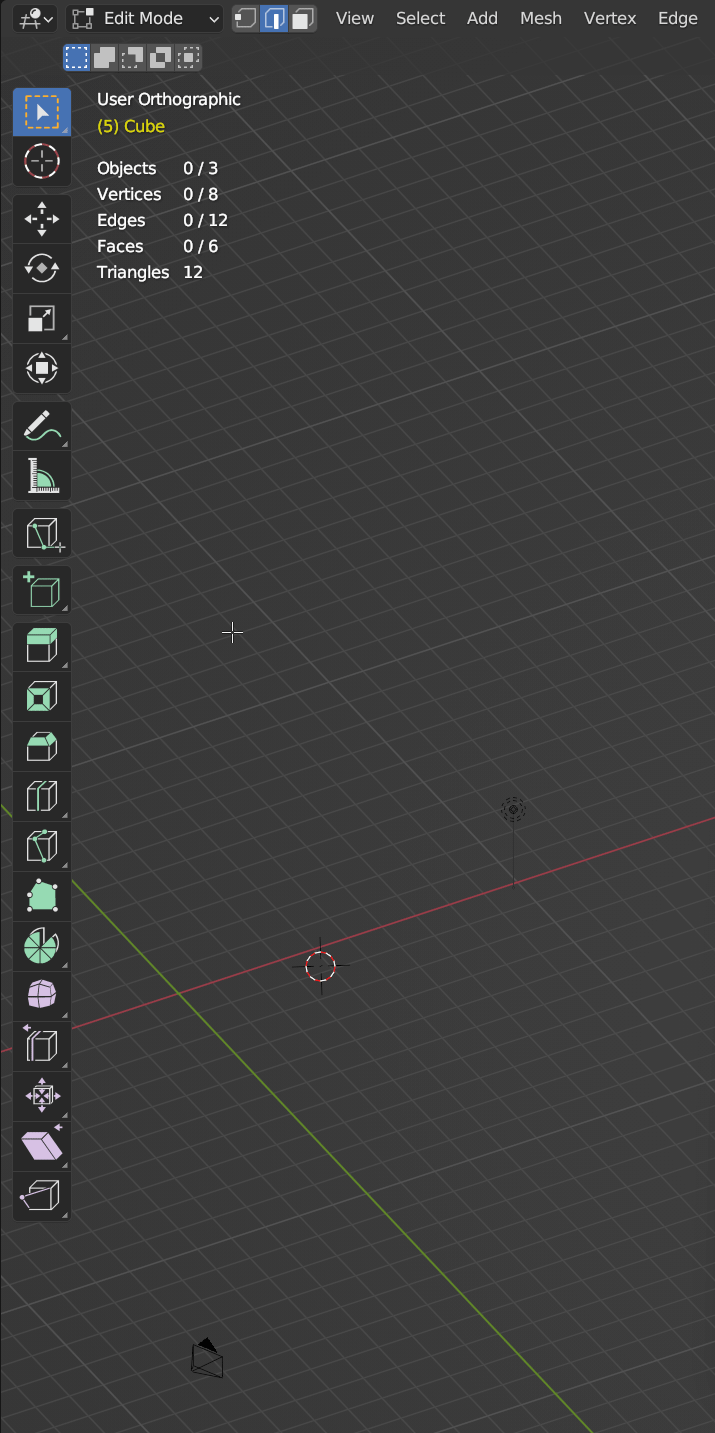Activate the Extrude Region tool
715x1433 pixels.
42,646
